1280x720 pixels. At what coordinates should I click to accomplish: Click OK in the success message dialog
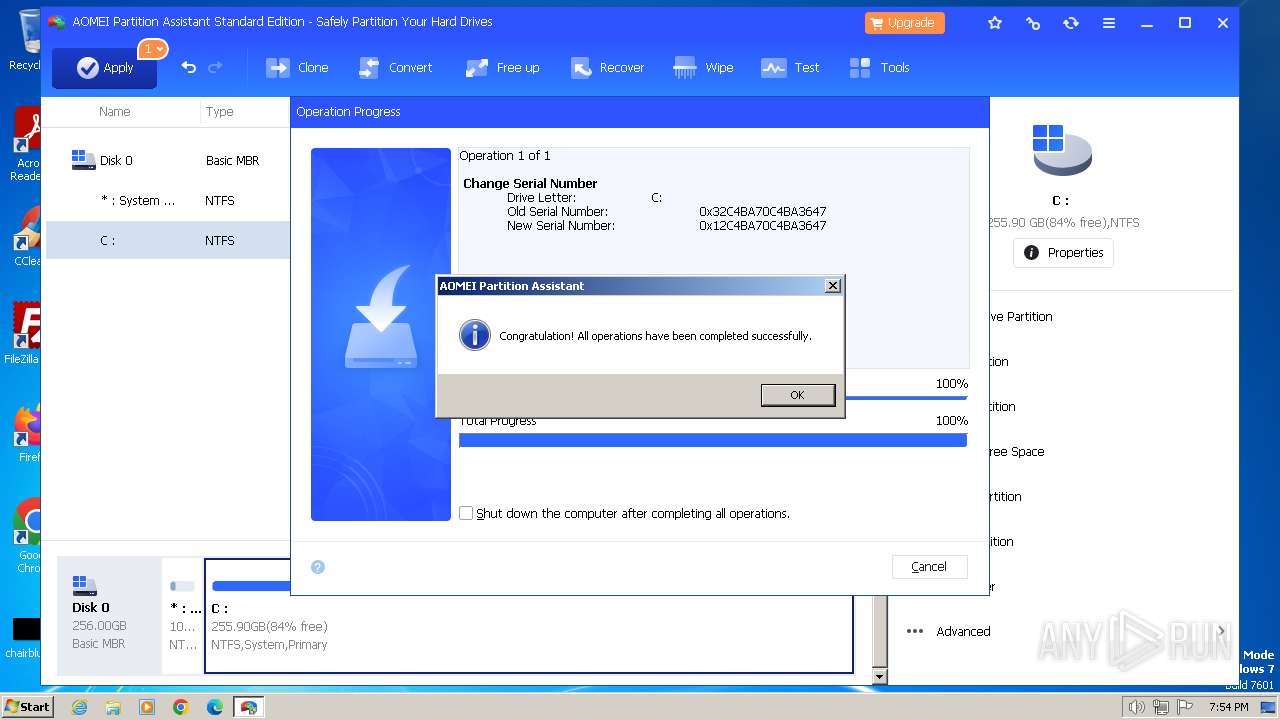(797, 395)
